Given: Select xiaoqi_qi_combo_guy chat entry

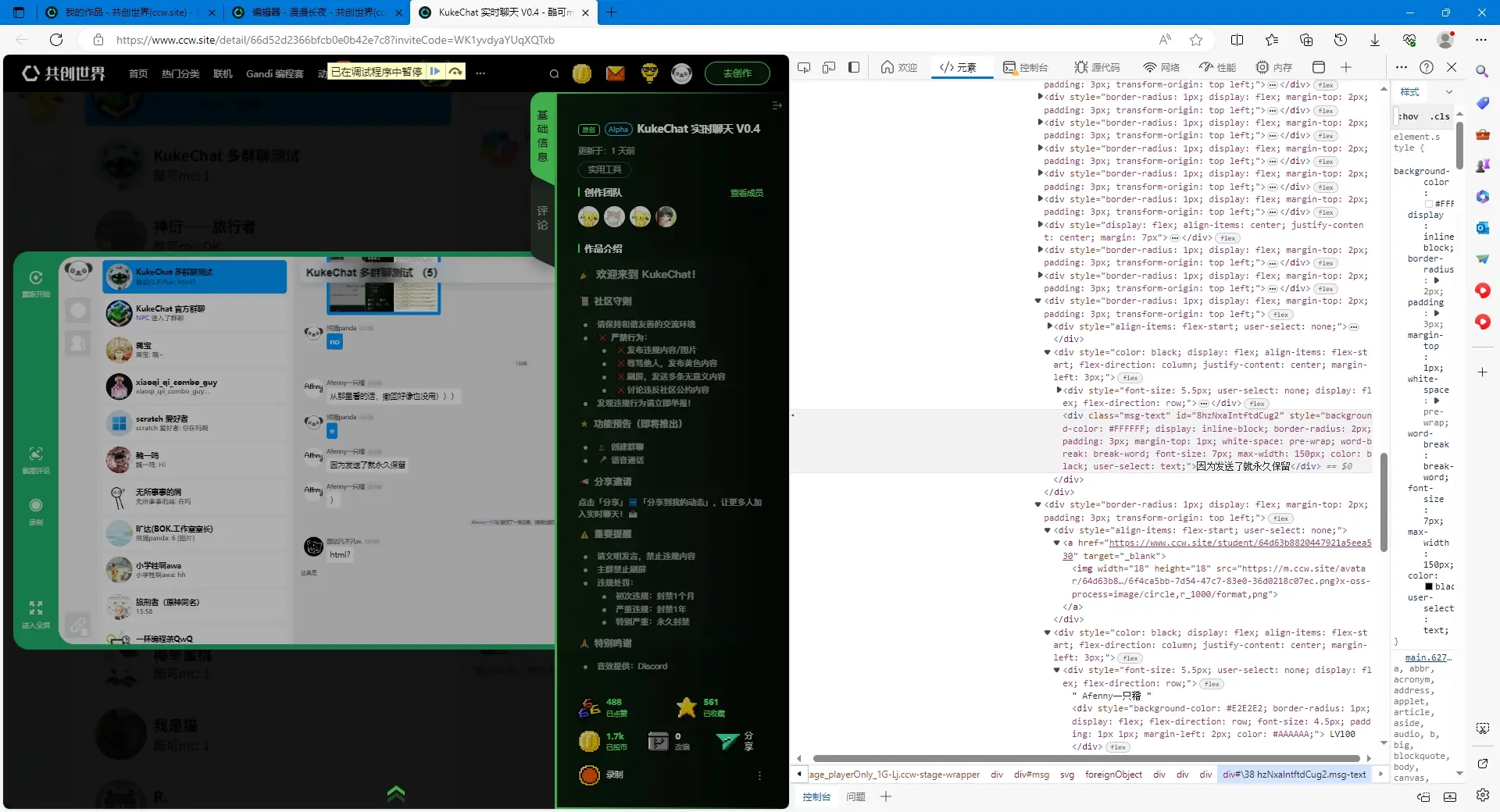Looking at the screenshot, I should pos(195,386).
